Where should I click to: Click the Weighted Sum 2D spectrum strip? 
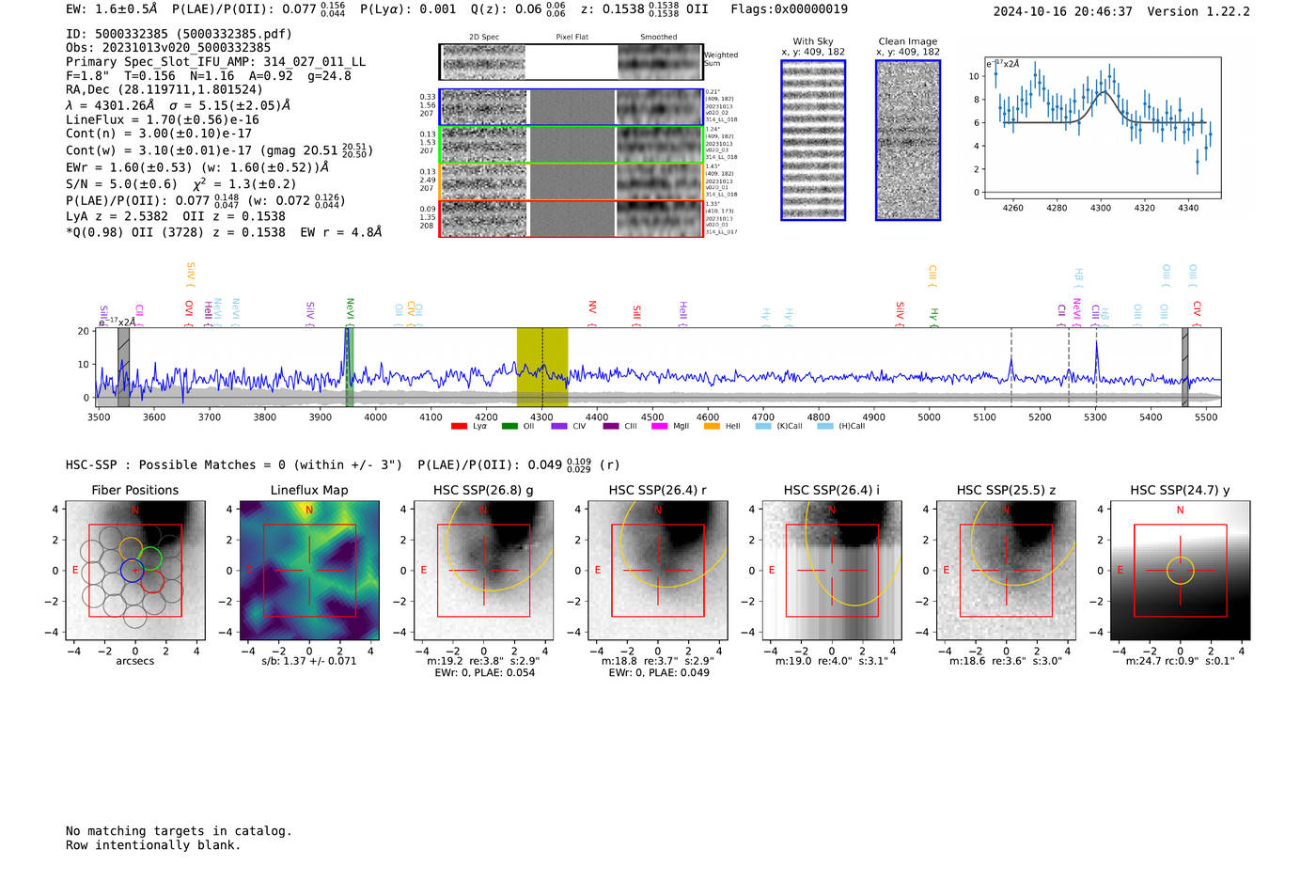coord(571,62)
